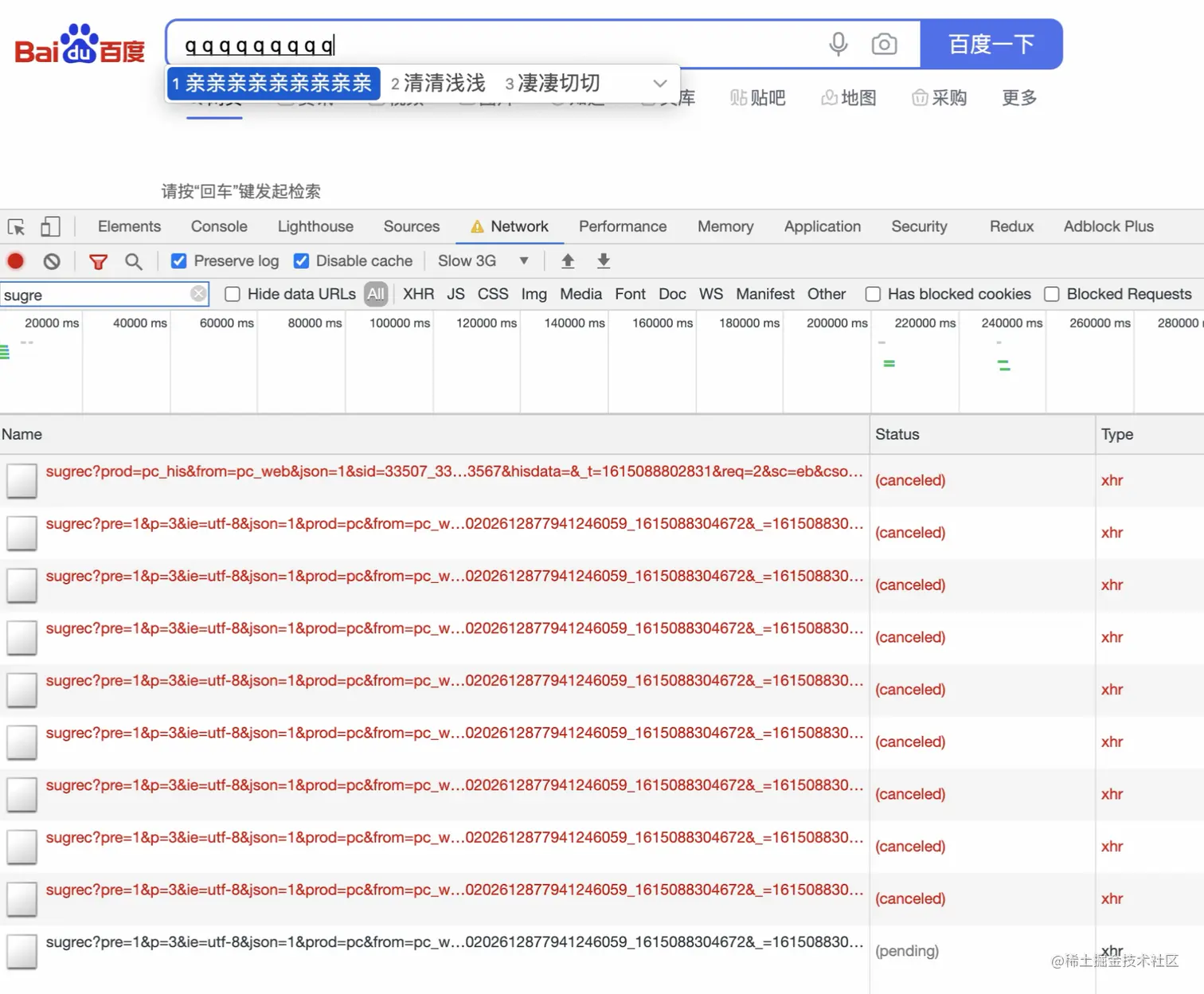Click Network tab warning triangle icon
Viewport: 1204px width, 994px height.
(477, 227)
